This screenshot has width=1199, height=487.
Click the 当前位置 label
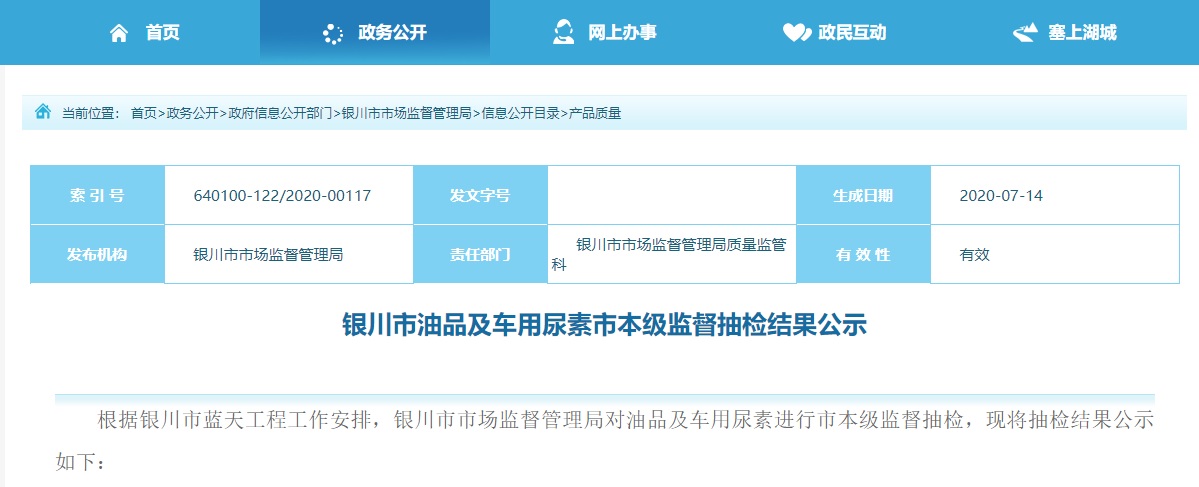tap(91, 113)
